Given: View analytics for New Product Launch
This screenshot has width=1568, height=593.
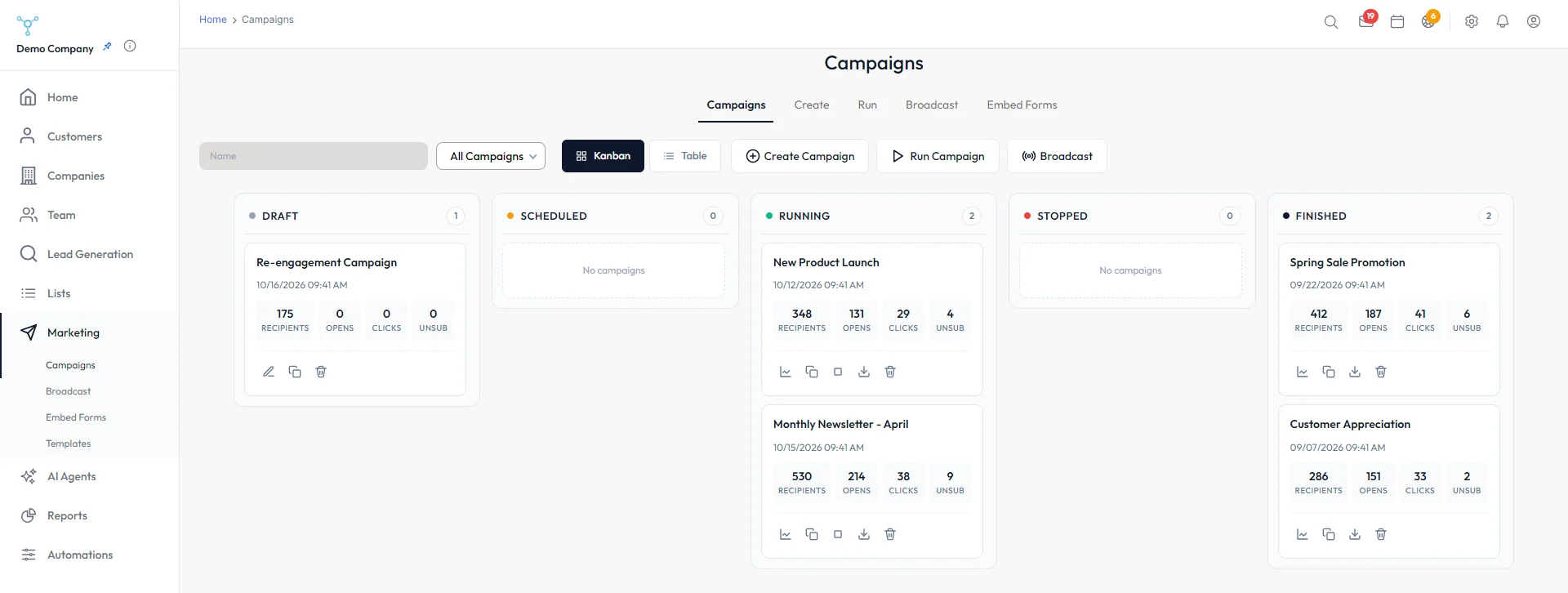Looking at the screenshot, I should pyautogui.click(x=786, y=372).
